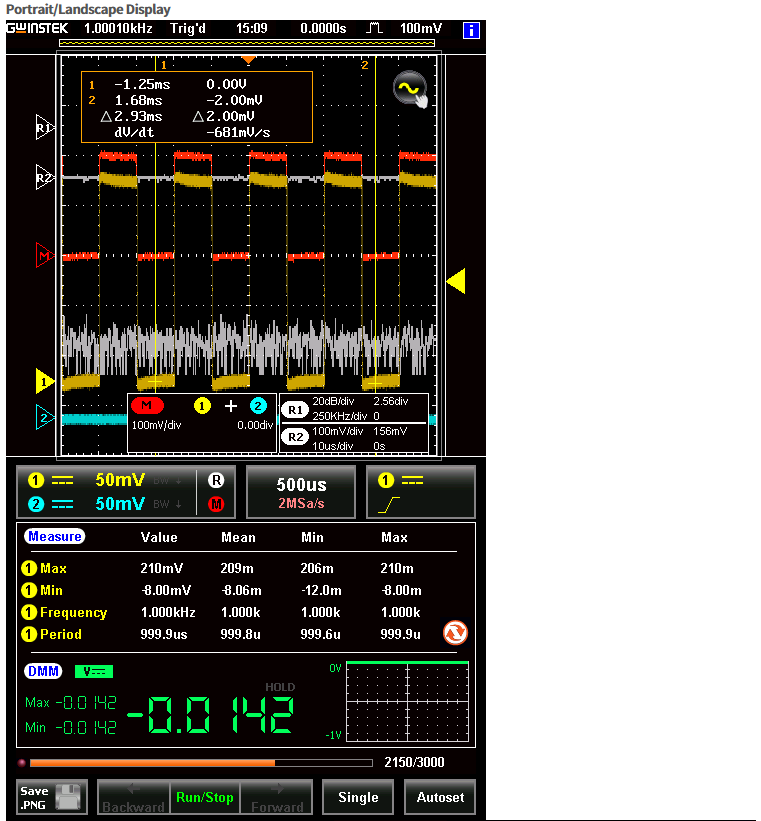Open the trigger settings panel

(x=421, y=492)
